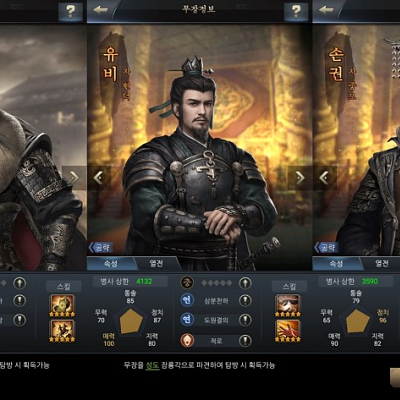Click the blue 연 bond icon for 삼분천하

187,300
